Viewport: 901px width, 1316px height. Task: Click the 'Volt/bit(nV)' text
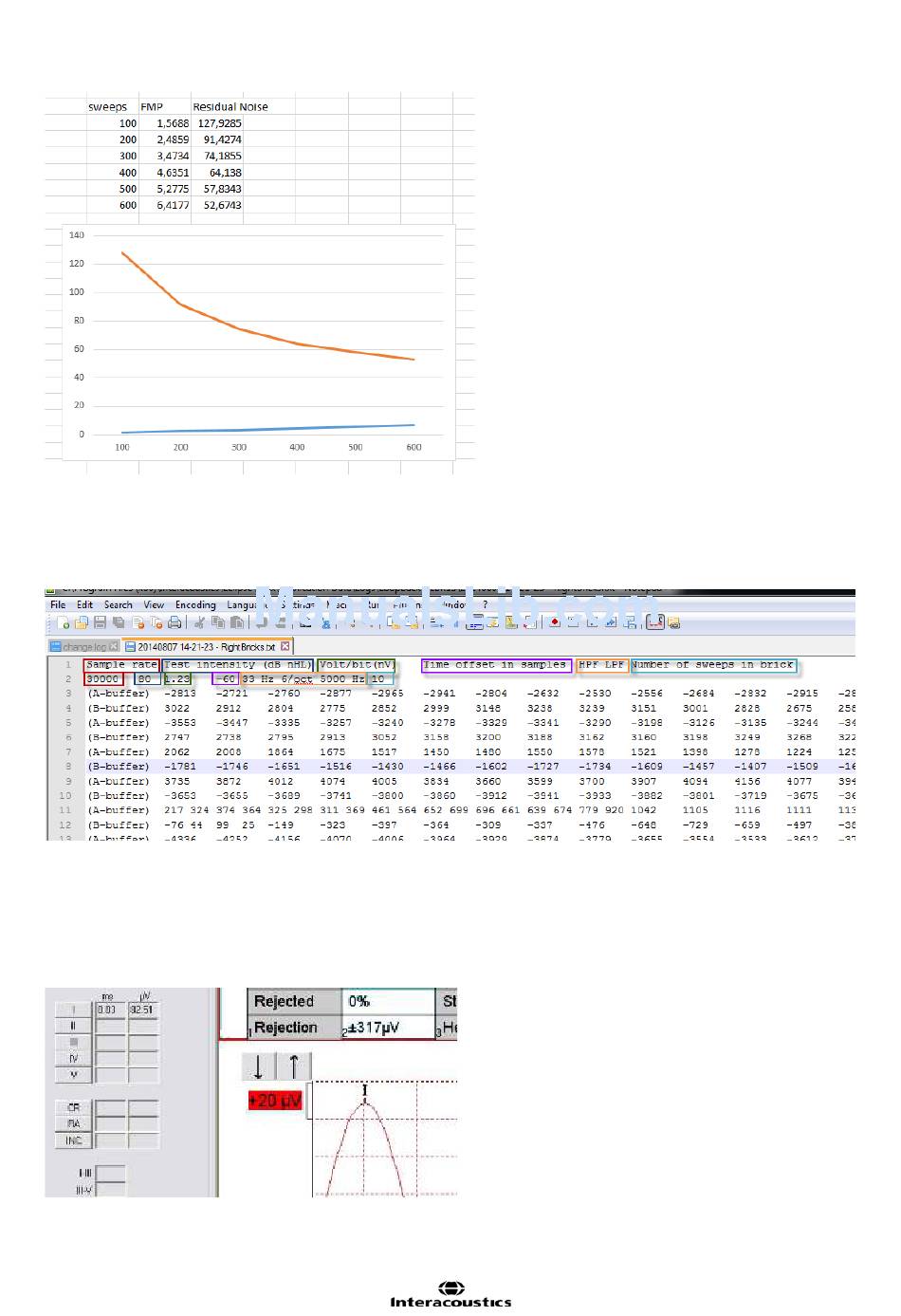pos(357,665)
